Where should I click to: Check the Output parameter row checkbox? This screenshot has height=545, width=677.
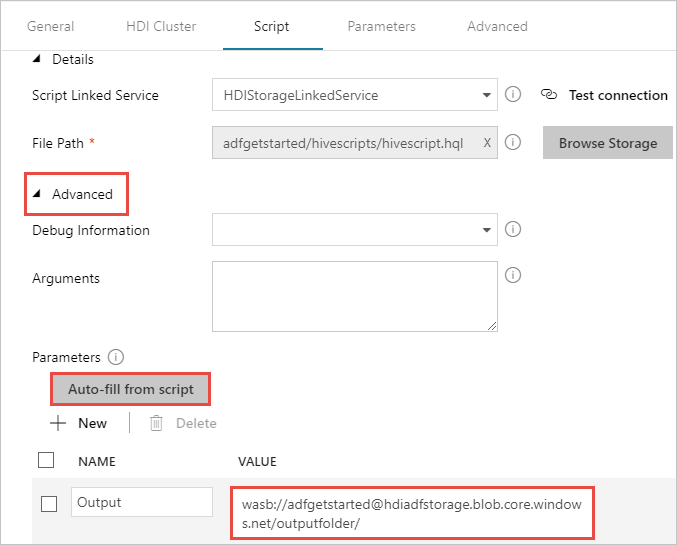[49, 503]
